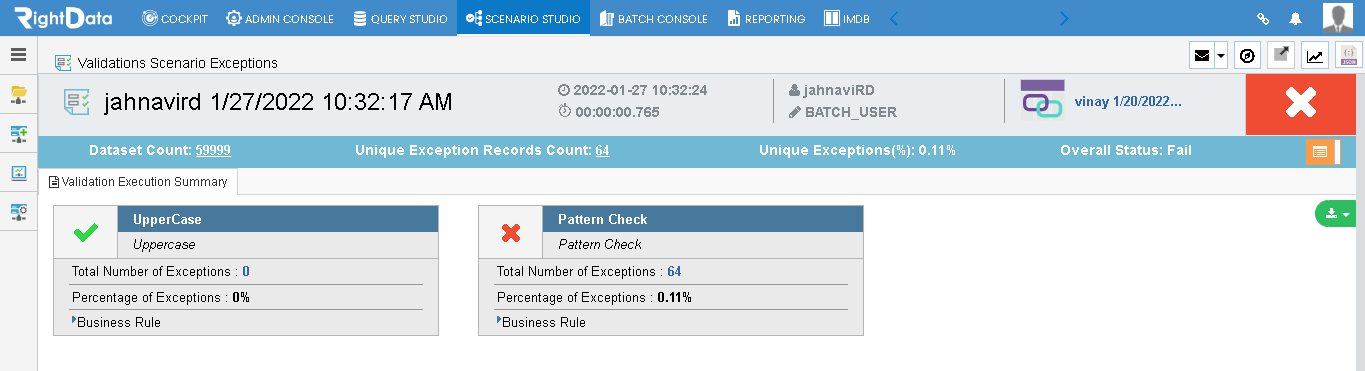Open the Pattern Check exceptions count 64

point(674,271)
